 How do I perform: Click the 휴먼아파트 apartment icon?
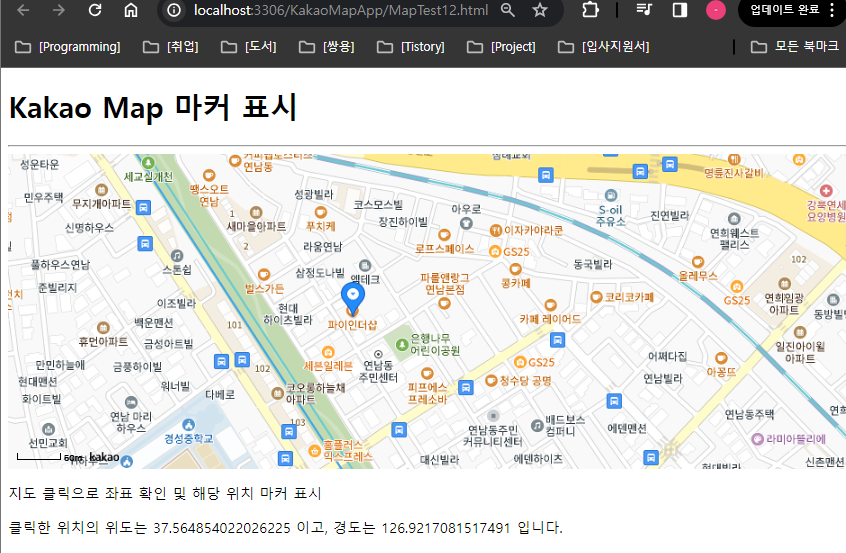103,328
